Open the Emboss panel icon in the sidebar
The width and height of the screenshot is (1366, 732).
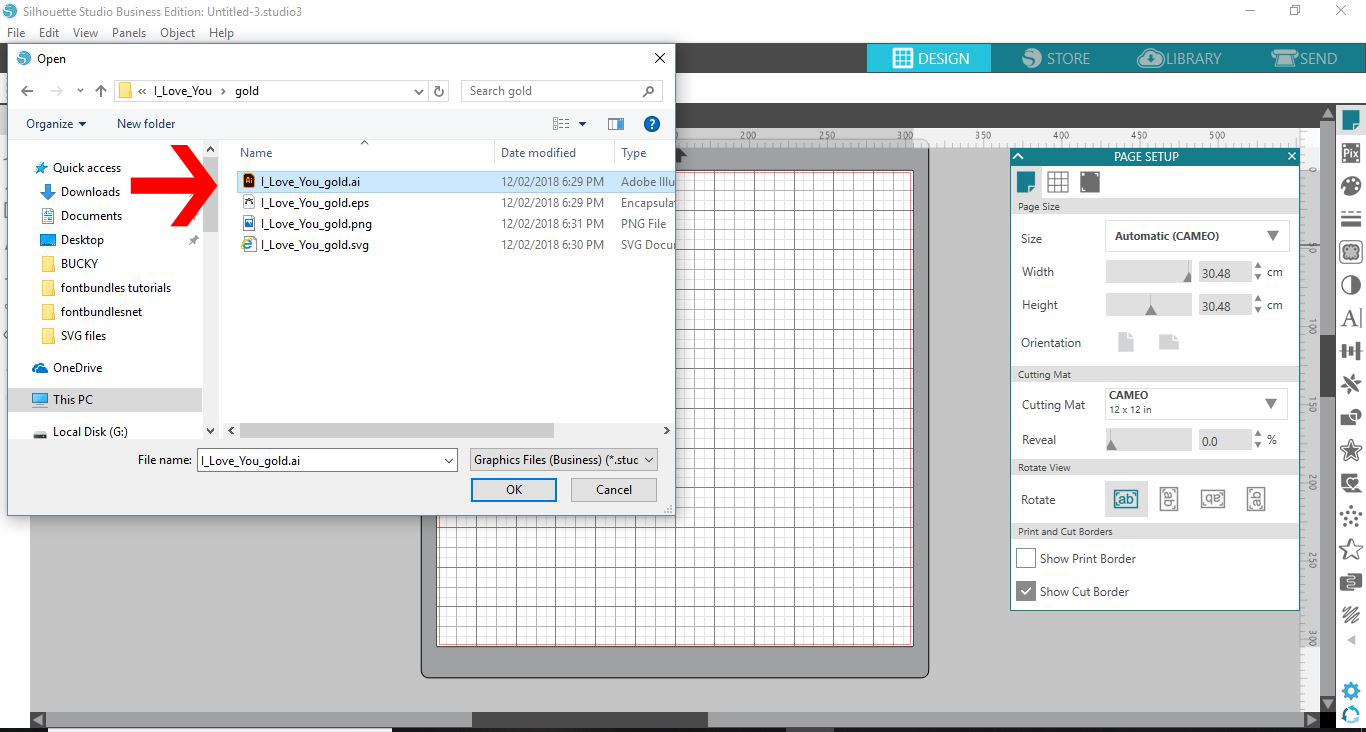coord(1351,582)
